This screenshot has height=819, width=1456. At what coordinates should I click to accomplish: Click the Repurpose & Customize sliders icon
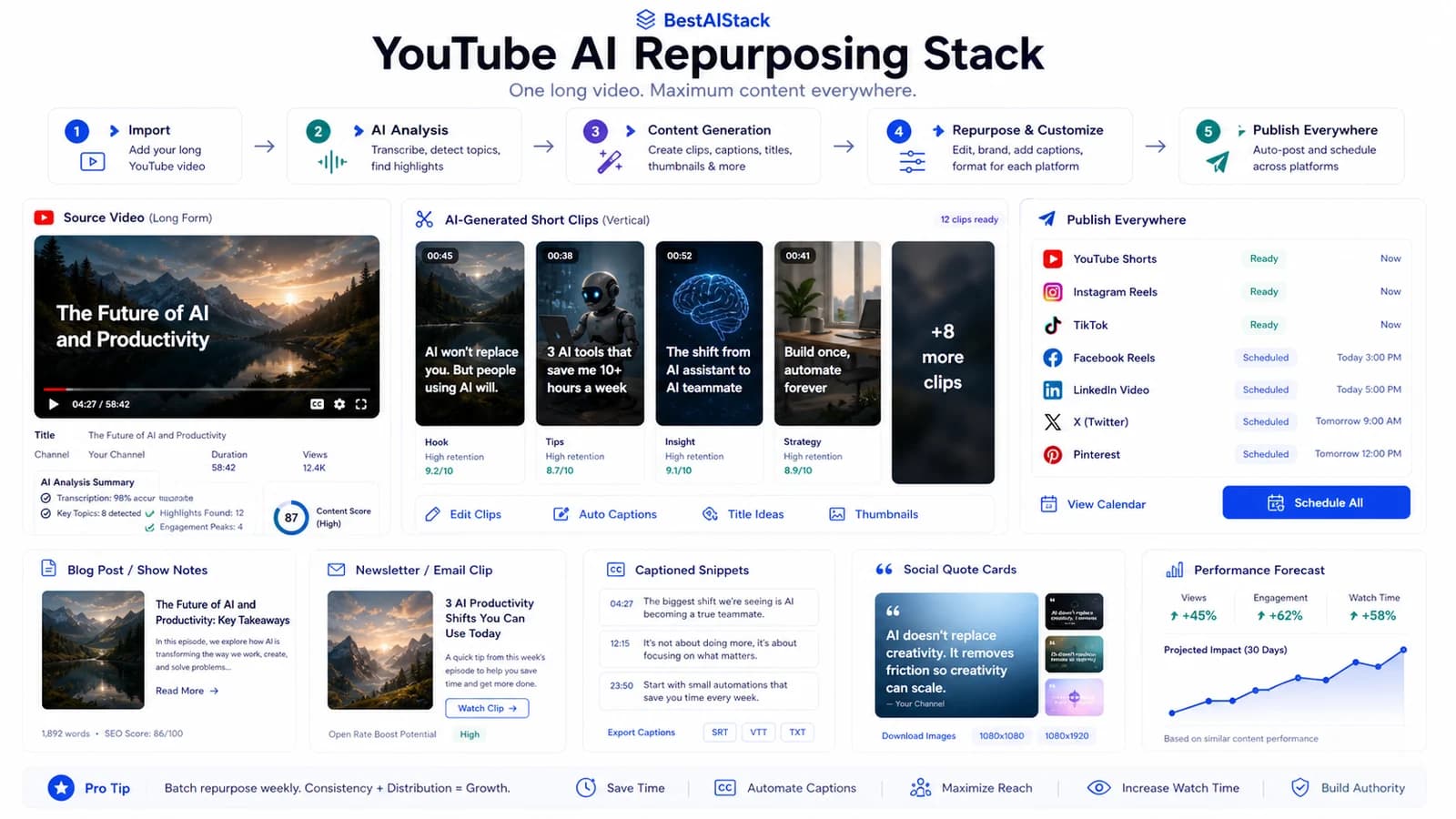click(x=912, y=162)
